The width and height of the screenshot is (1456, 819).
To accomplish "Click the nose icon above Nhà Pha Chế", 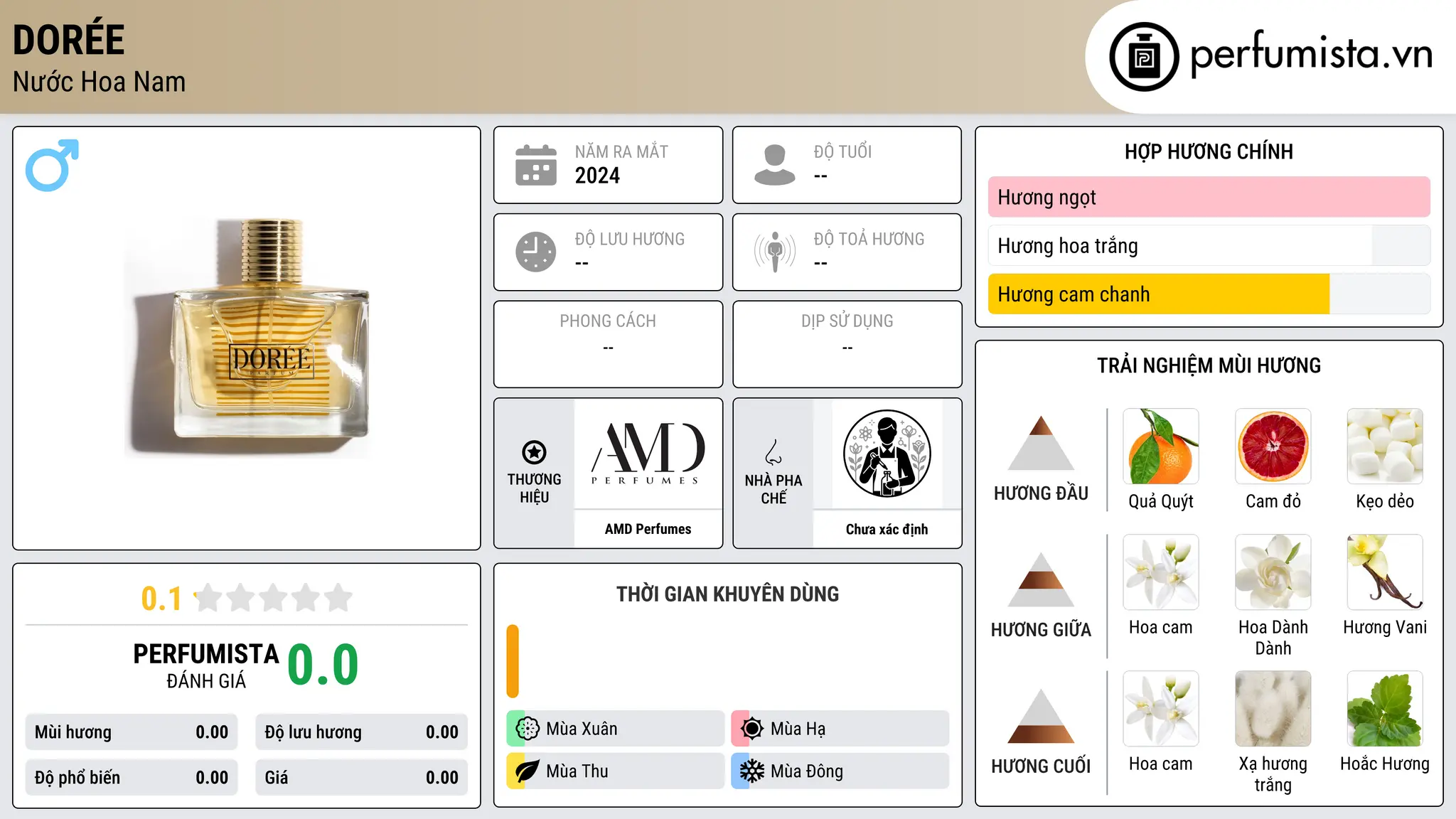I will coord(773,452).
